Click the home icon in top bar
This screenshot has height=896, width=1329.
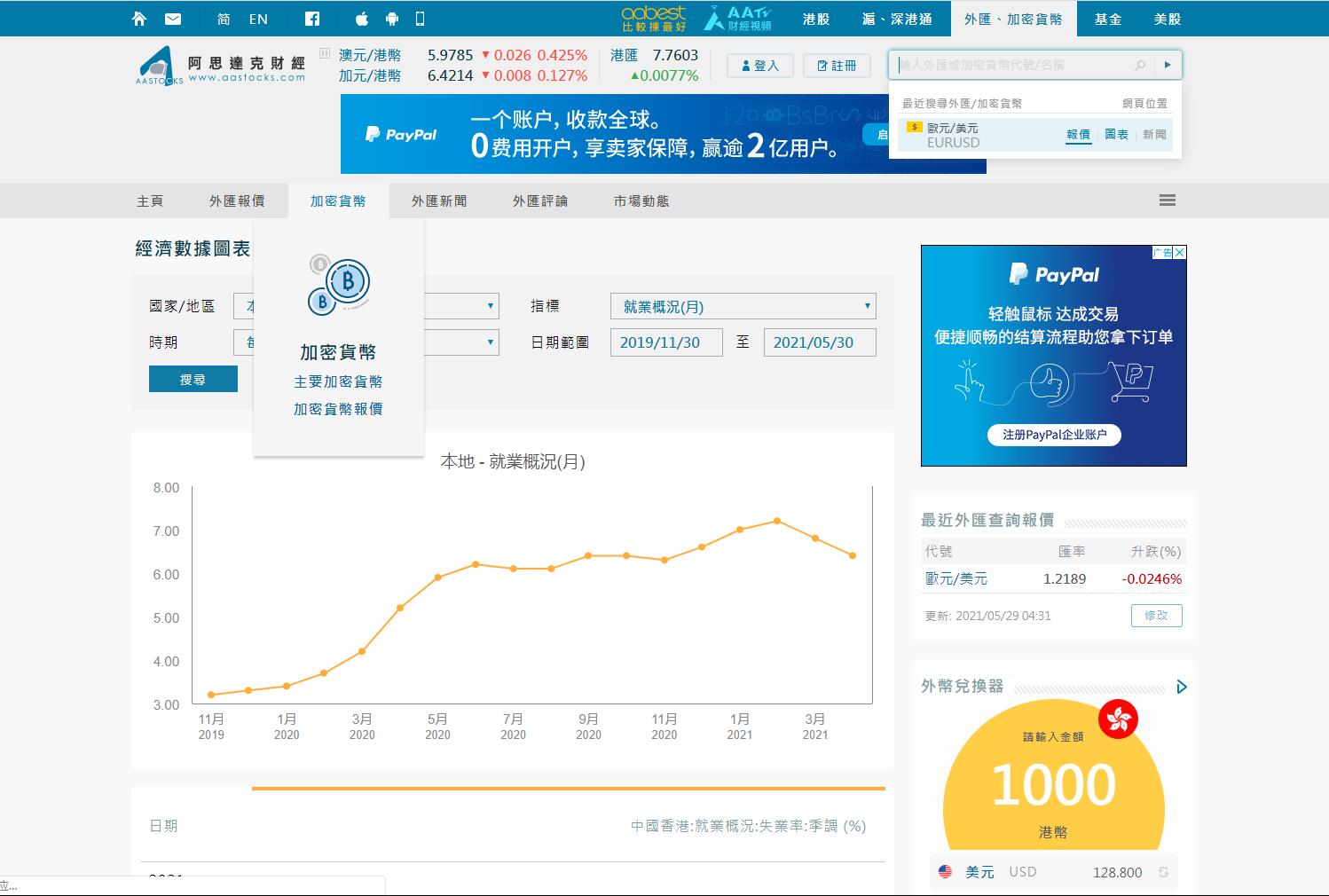(x=139, y=19)
